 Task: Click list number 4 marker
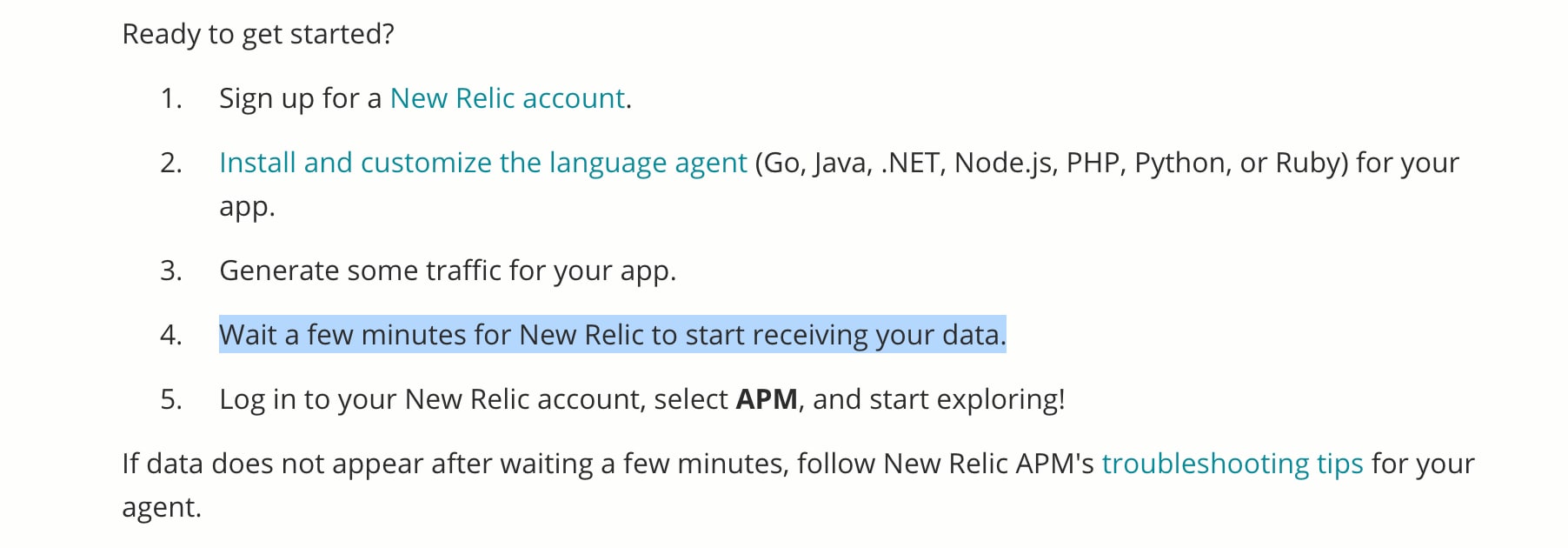coord(171,335)
